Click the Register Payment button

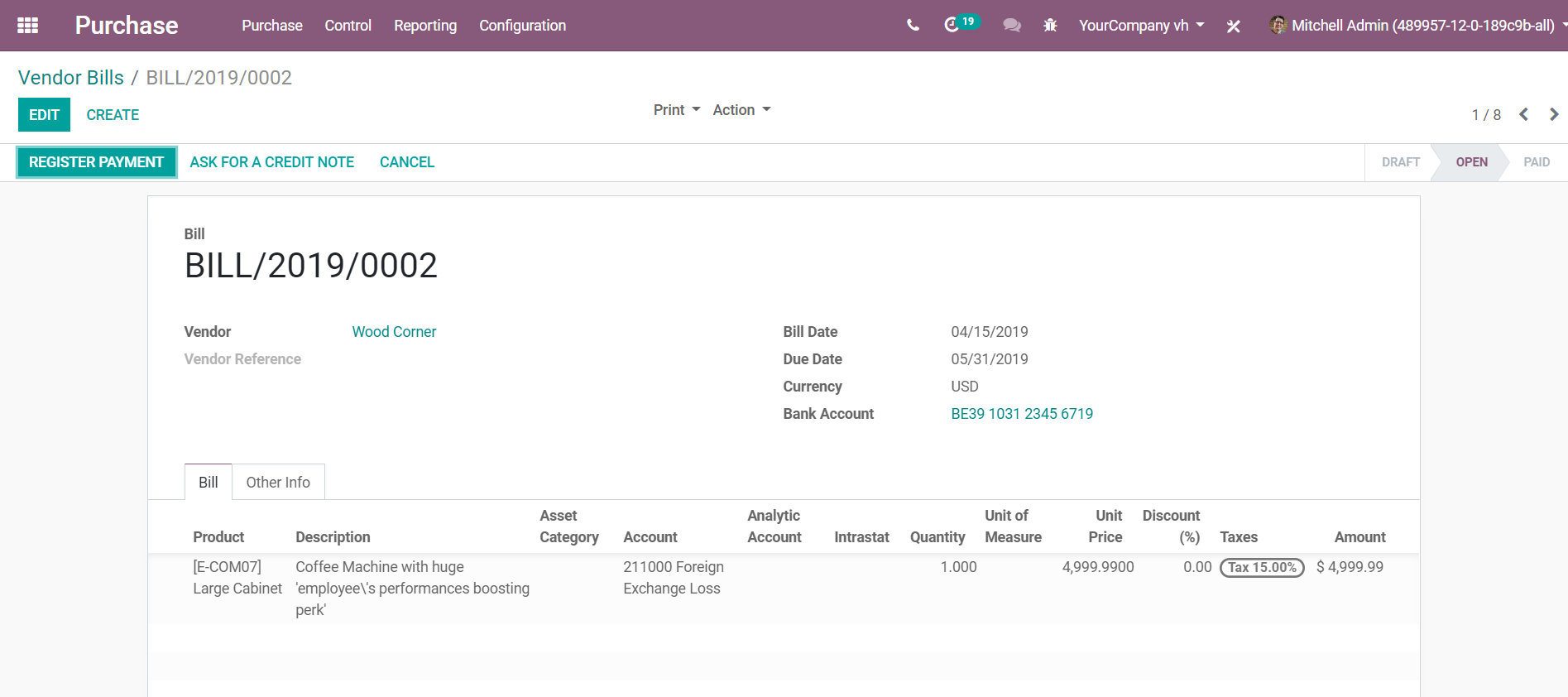[96, 162]
